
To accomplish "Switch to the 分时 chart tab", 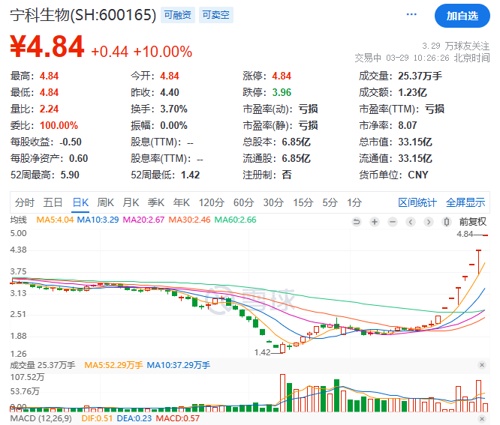I will click(x=24, y=202).
